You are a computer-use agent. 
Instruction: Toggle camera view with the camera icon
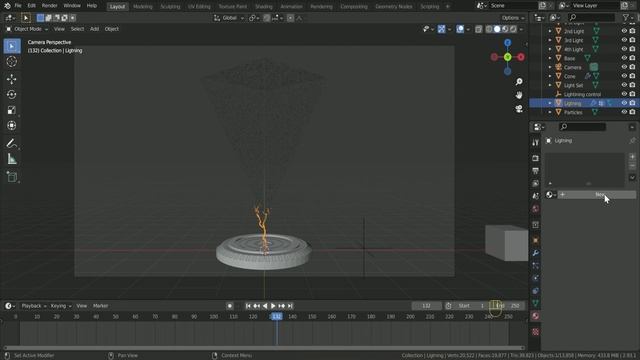point(519,109)
